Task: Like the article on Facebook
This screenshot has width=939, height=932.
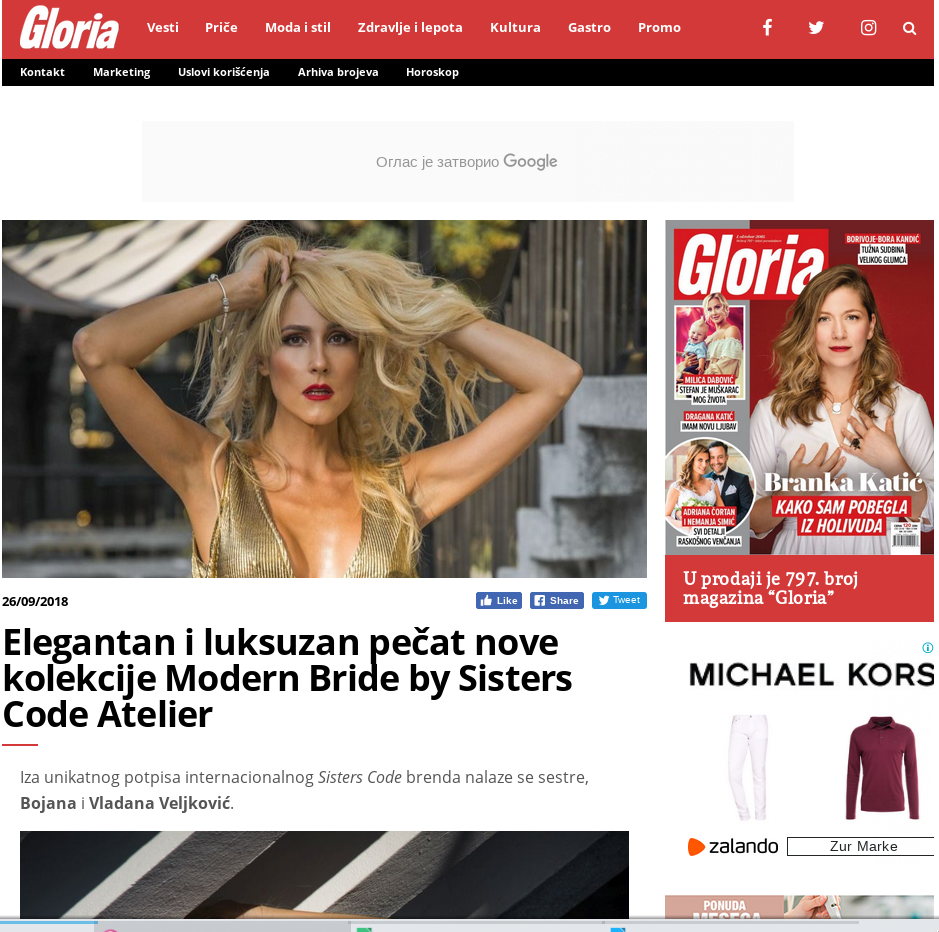Action: (x=499, y=600)
